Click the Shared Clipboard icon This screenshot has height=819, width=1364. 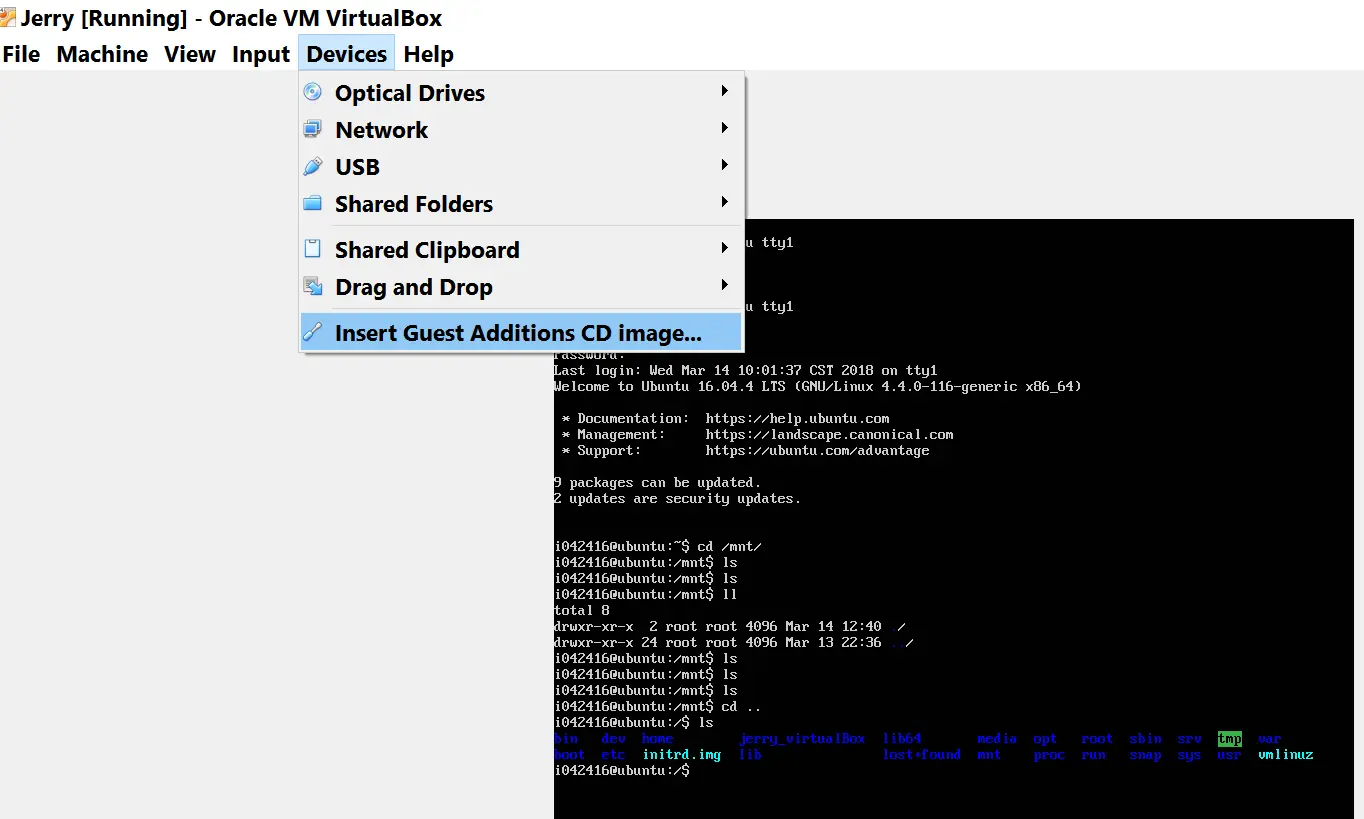click(313, 249)
